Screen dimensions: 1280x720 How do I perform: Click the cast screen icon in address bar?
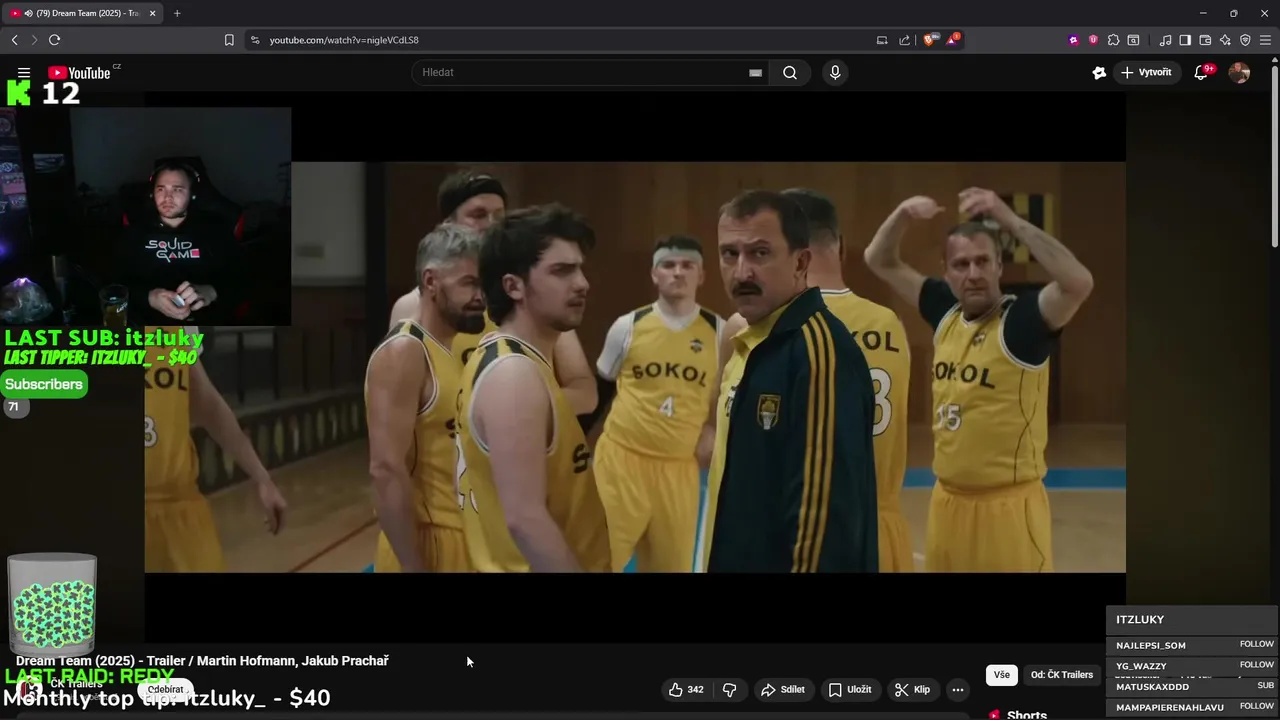[x=882, y=40]
